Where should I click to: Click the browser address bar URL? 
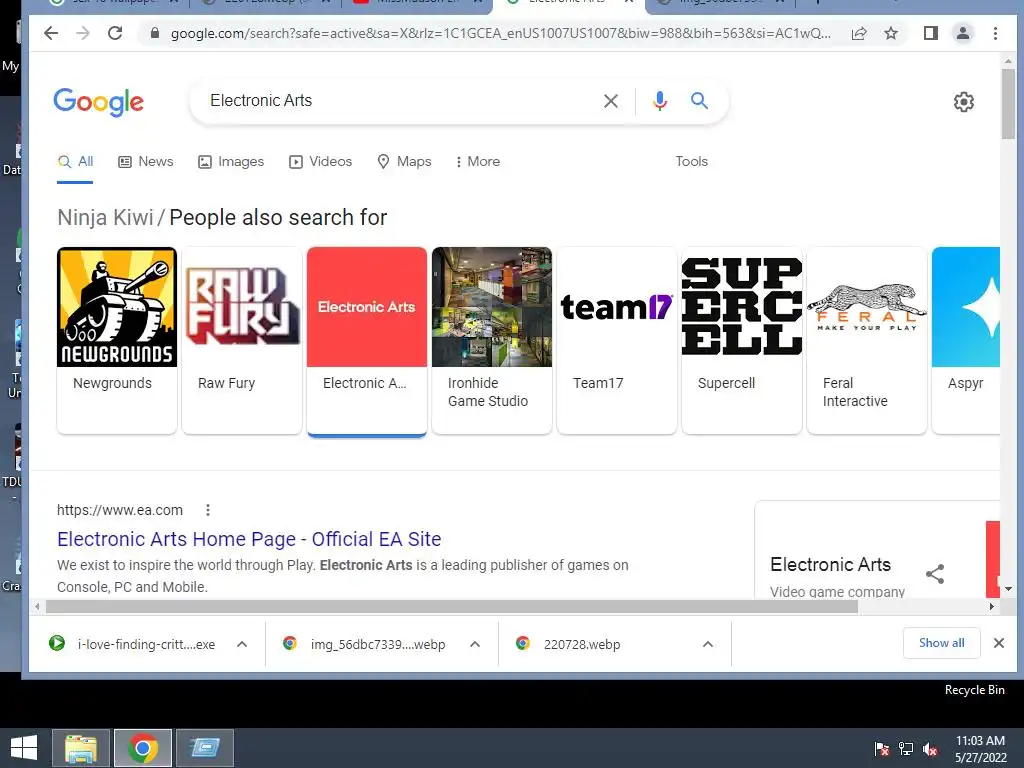pyautogui.click(x=500, y=33)
